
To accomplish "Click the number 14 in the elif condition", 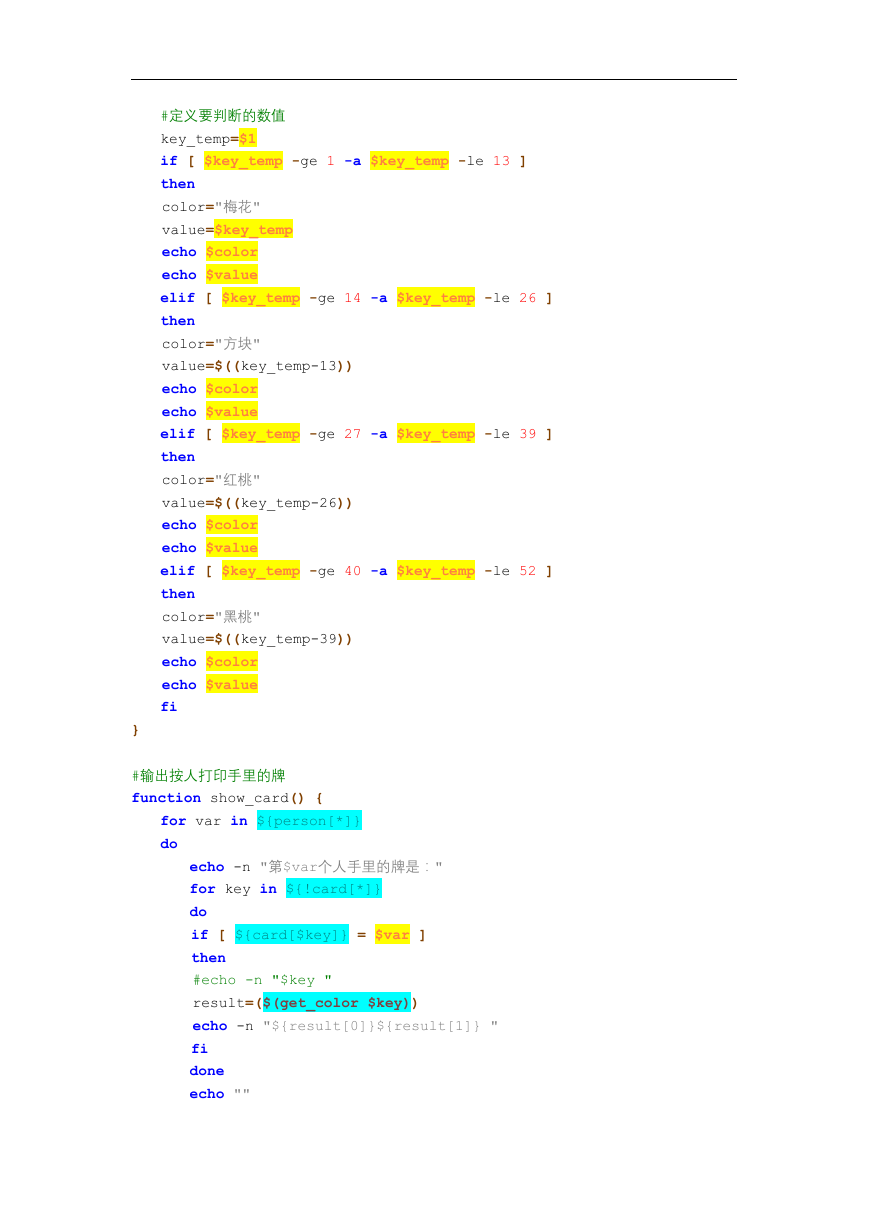I will pyautogui.click(x=352, y=298).
